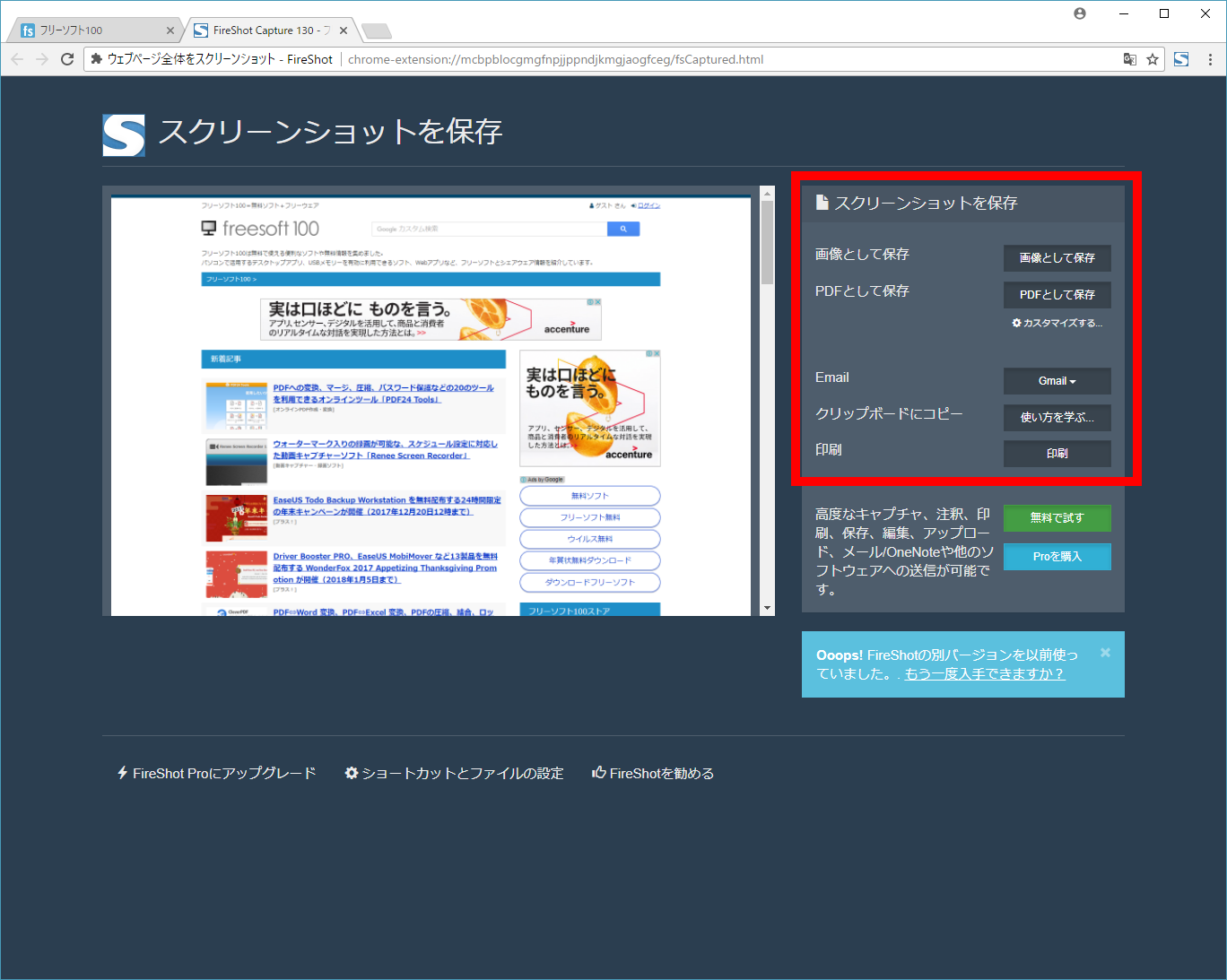The image size is (1227, 980).
Task: Click the ダウンロードフリーソフト pill in preview
Action: pos(590,582)
